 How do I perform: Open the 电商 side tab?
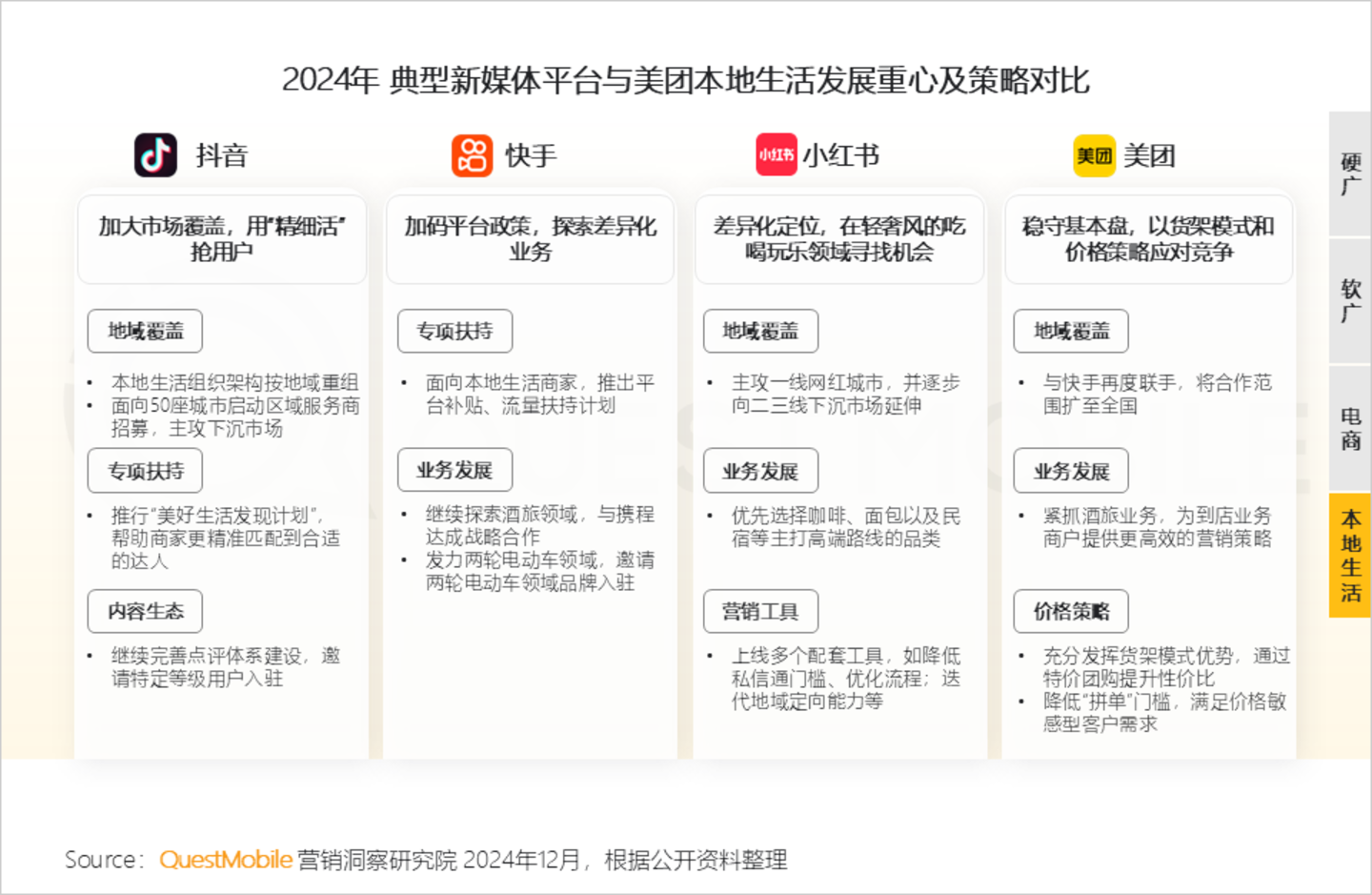click(x=1350, y=428)
